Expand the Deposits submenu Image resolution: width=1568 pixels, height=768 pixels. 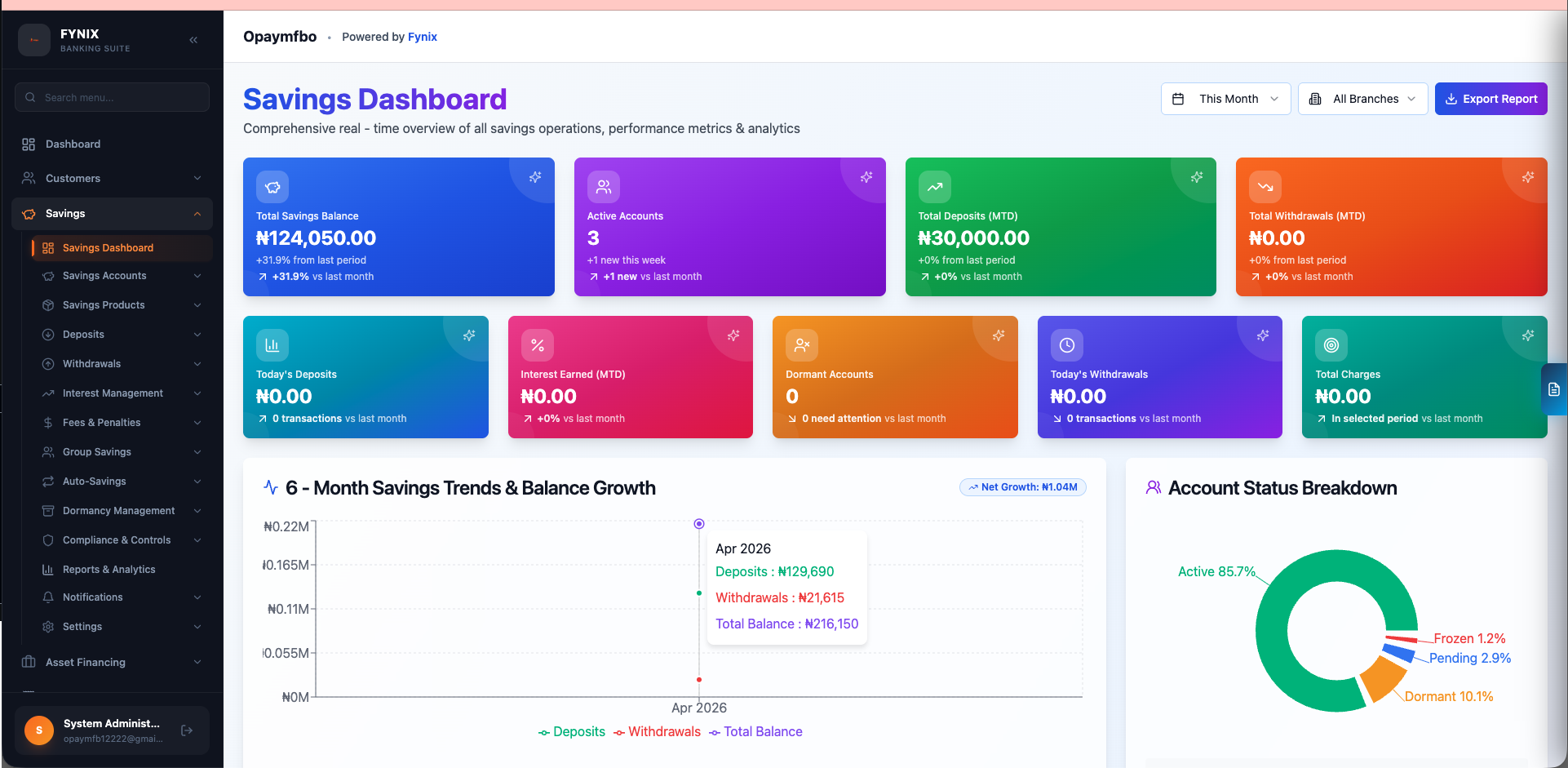tap(122, 335)
